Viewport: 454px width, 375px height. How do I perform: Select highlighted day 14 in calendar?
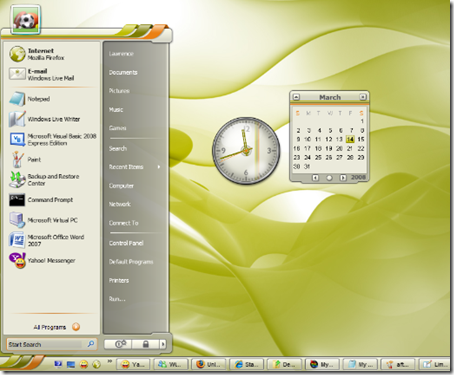tap(350, 139)
